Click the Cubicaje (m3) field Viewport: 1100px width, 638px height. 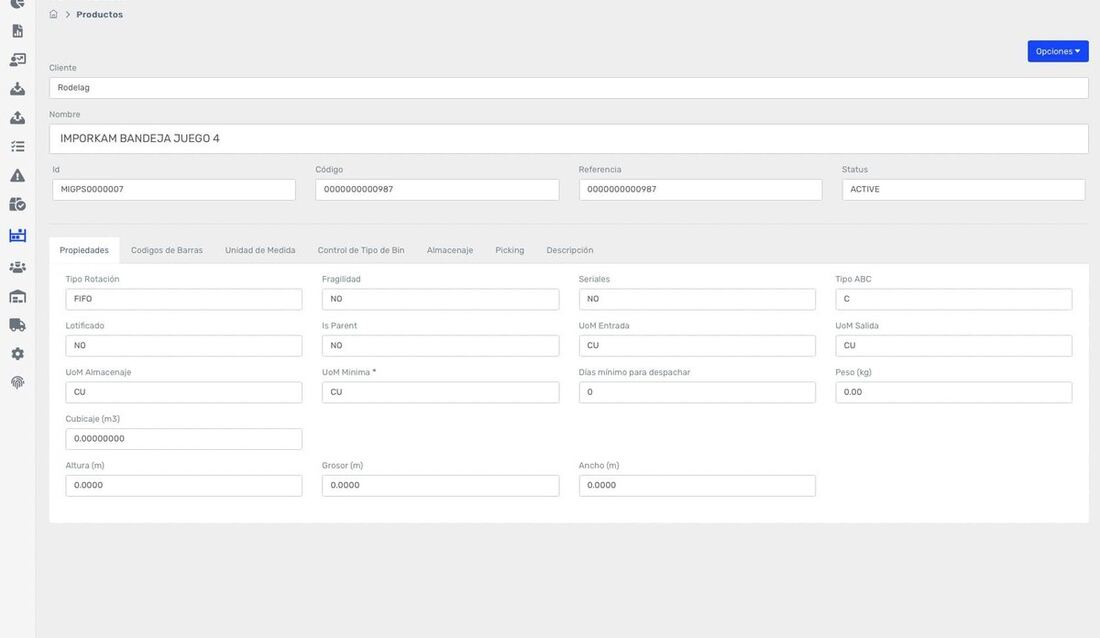[x=184, y=439]
